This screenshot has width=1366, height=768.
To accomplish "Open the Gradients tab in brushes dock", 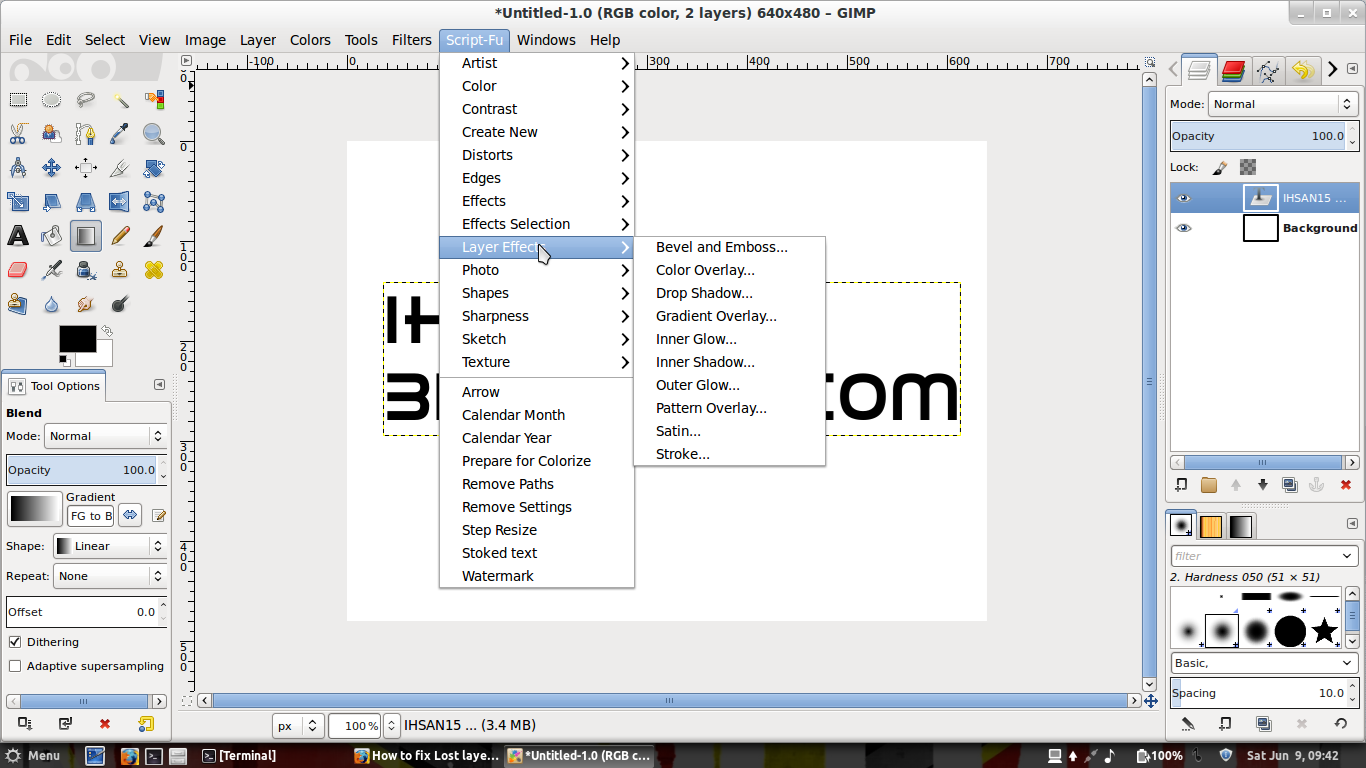I will (x=1241, y=526).
